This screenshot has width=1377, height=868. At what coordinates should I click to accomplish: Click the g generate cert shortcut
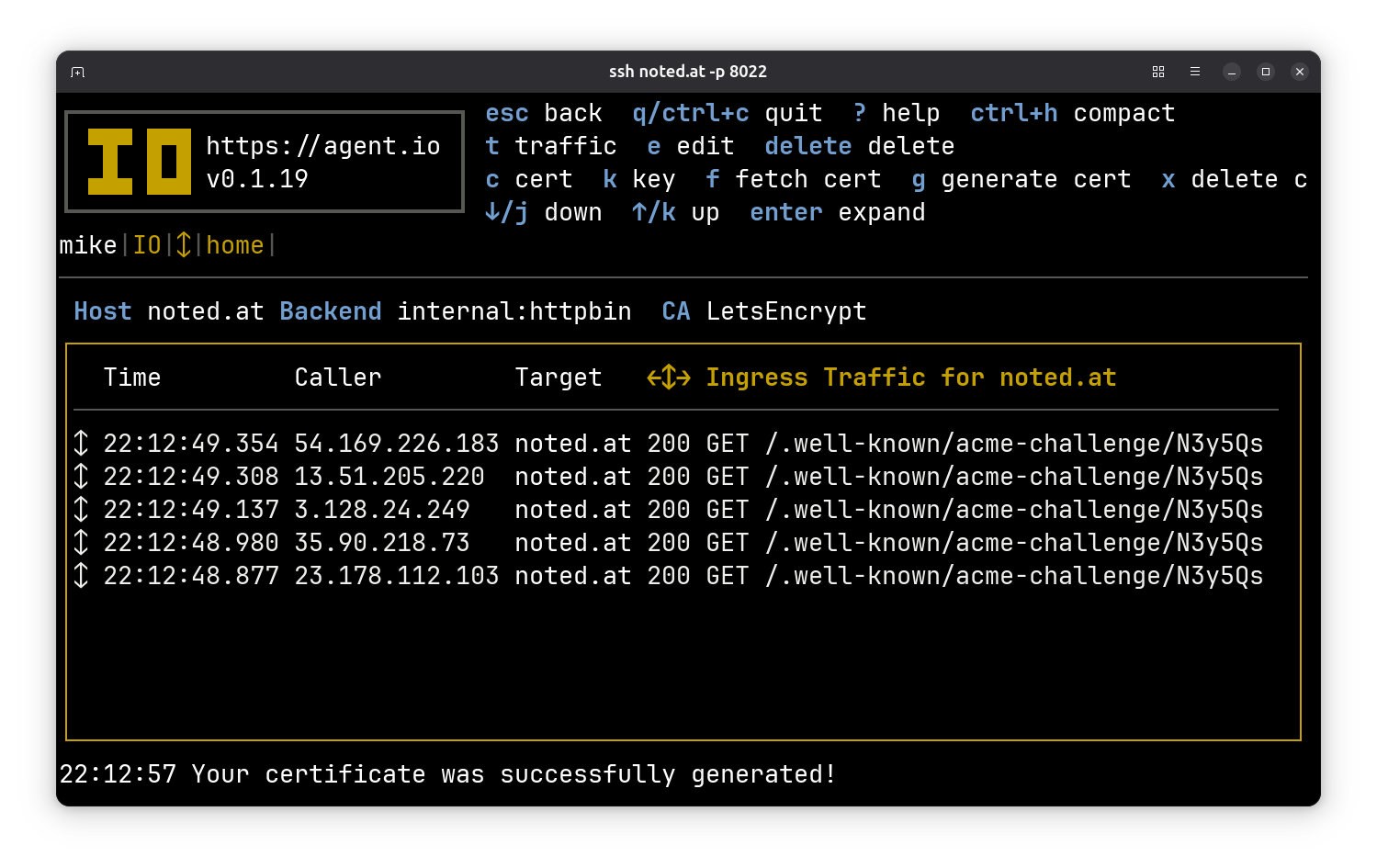(x=1021, y=179)
